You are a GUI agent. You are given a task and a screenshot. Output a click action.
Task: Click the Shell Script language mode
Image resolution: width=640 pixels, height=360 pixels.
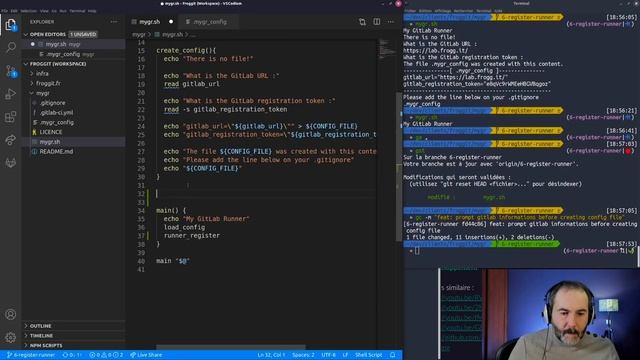pos(369,355)
